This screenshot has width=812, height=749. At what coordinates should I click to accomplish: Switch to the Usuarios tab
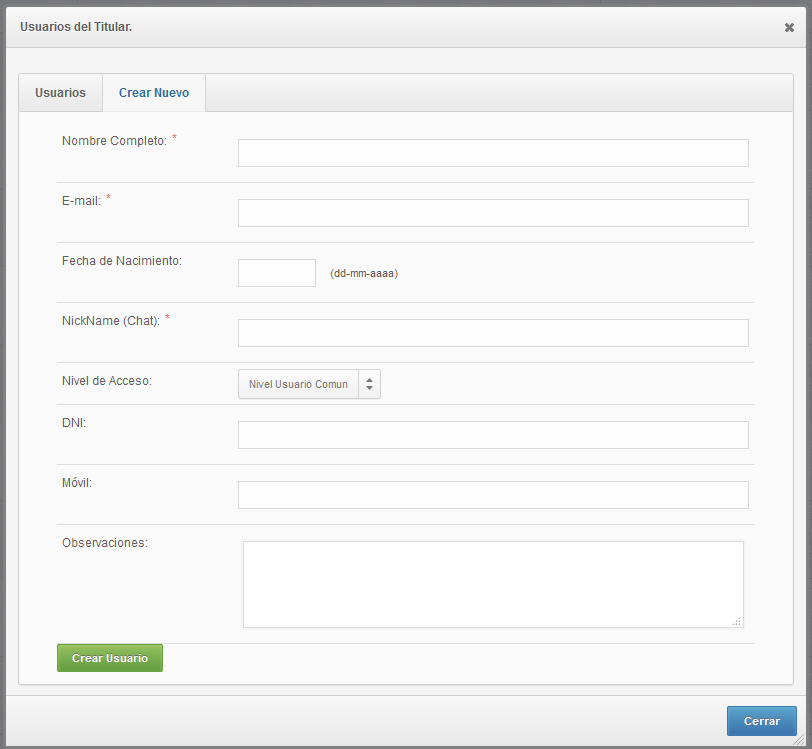pos(61,93)
